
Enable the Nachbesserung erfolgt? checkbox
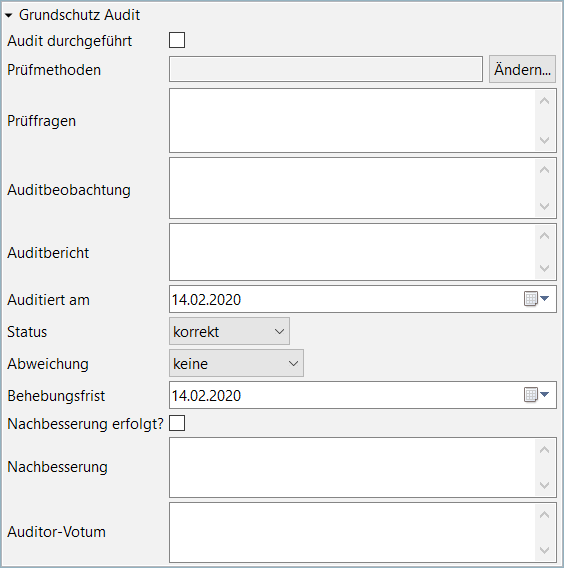point(177,423)
